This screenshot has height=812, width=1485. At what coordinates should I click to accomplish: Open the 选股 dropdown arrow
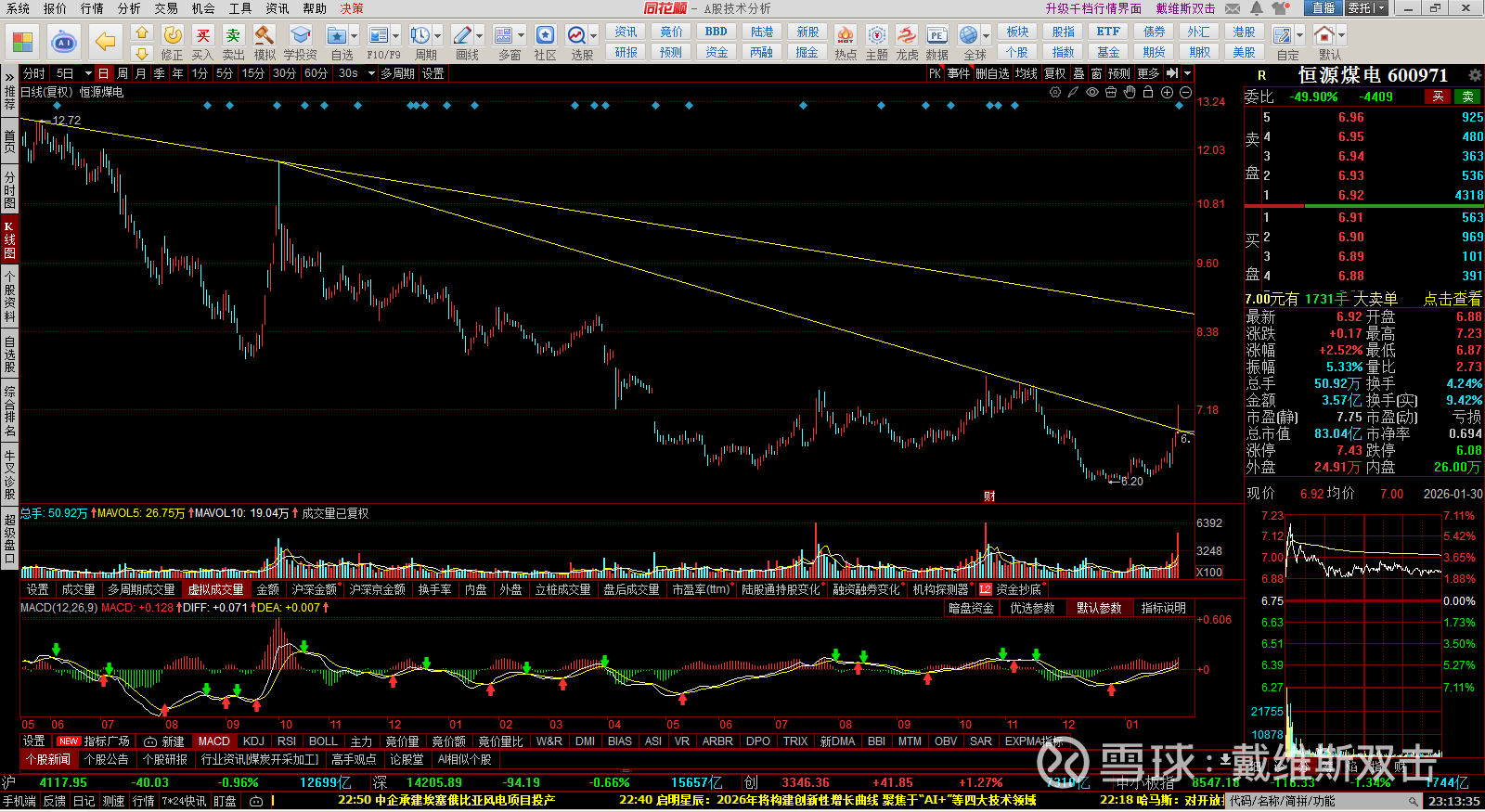593,36
